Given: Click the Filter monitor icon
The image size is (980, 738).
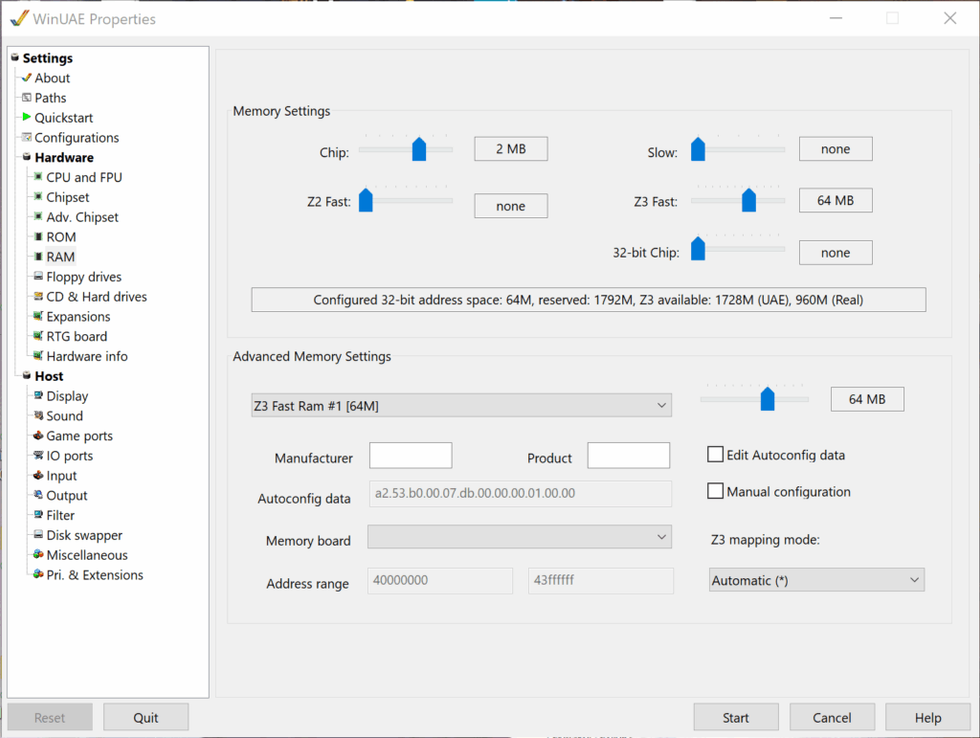Looking at the screenshot, I should click(38, 515).
